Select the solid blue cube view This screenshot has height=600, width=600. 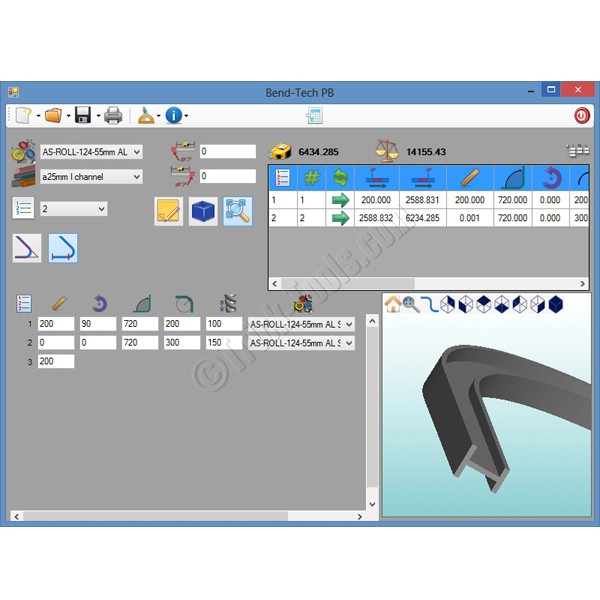click(x=556, y=305)
